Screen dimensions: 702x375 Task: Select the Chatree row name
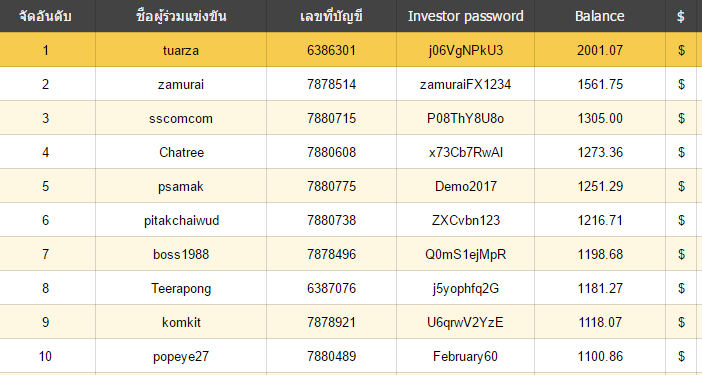[x=181, y=153]
